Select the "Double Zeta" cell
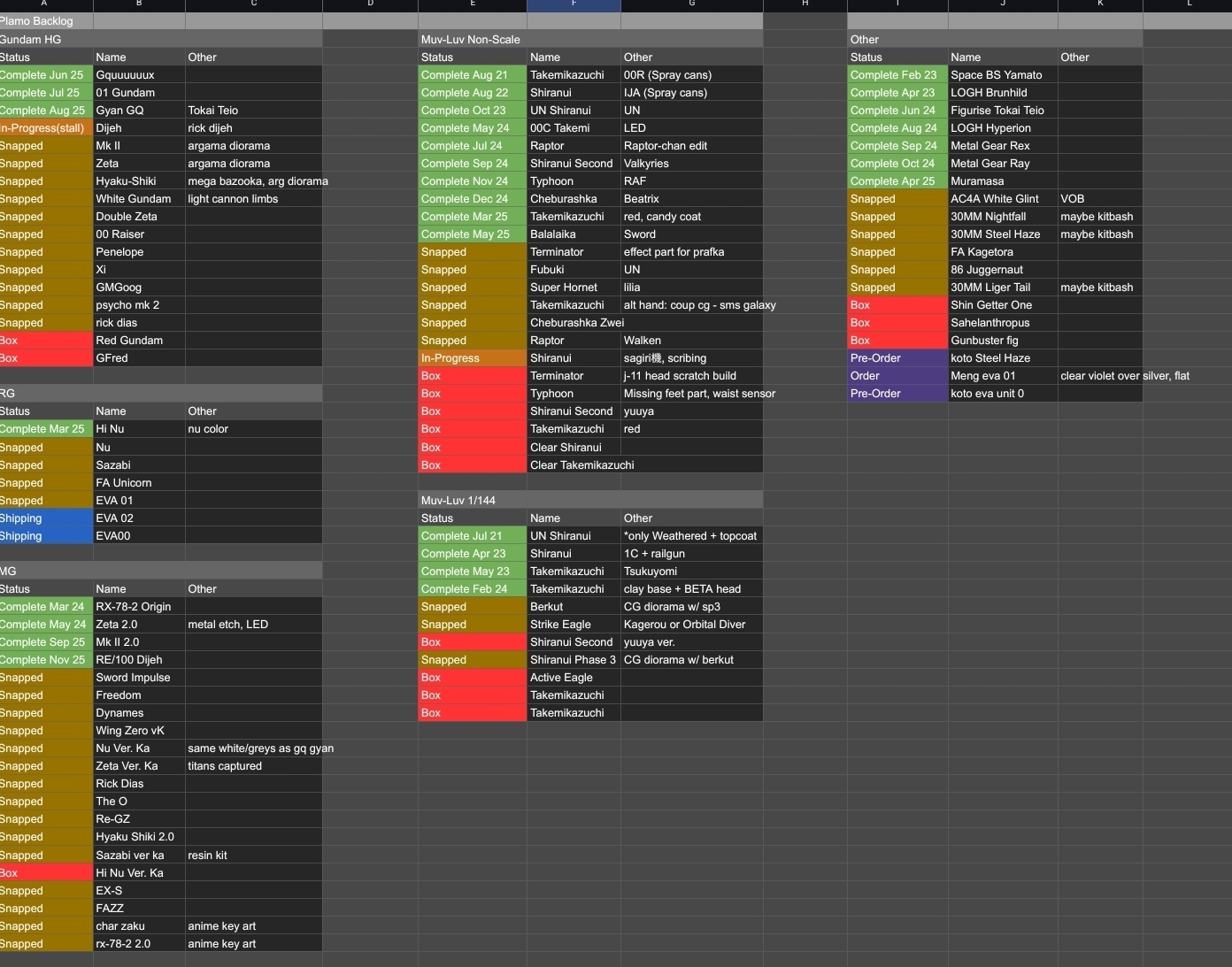The height and width of the screenshot is (967, 1232). click(139, 217)
